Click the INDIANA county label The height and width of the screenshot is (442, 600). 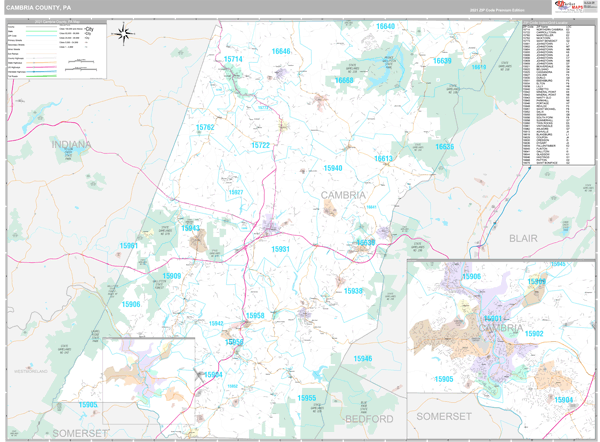click(71, 145)
